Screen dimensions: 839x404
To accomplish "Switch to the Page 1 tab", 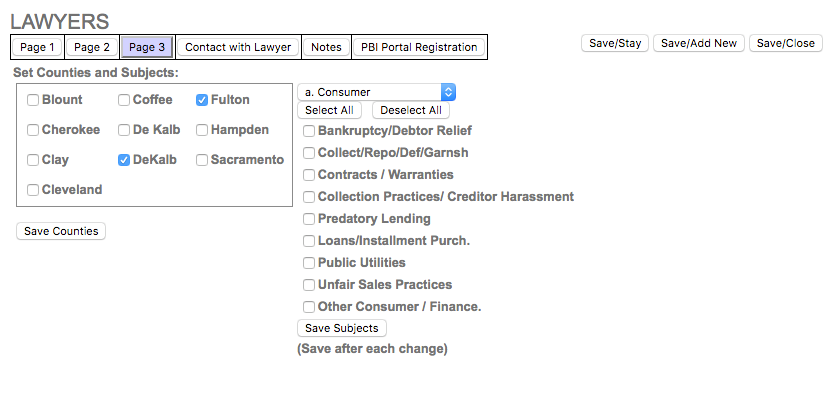I will pyautogui.click(x=37, y=47).
